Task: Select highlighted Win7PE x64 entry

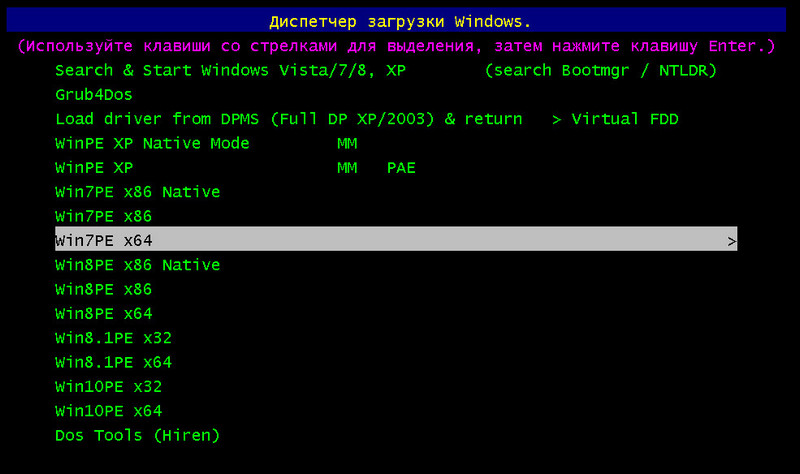Action: (x=396, y=239)
